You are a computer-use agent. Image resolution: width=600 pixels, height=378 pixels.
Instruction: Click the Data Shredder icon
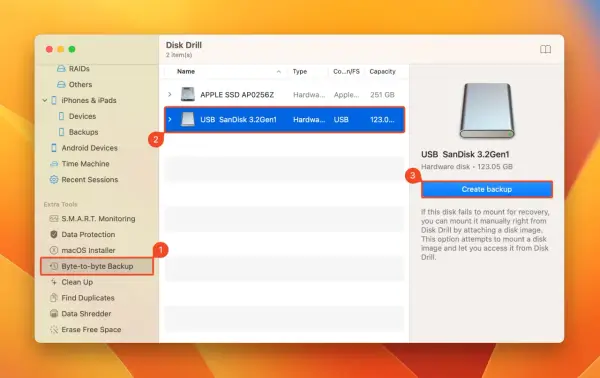point(54,313)
